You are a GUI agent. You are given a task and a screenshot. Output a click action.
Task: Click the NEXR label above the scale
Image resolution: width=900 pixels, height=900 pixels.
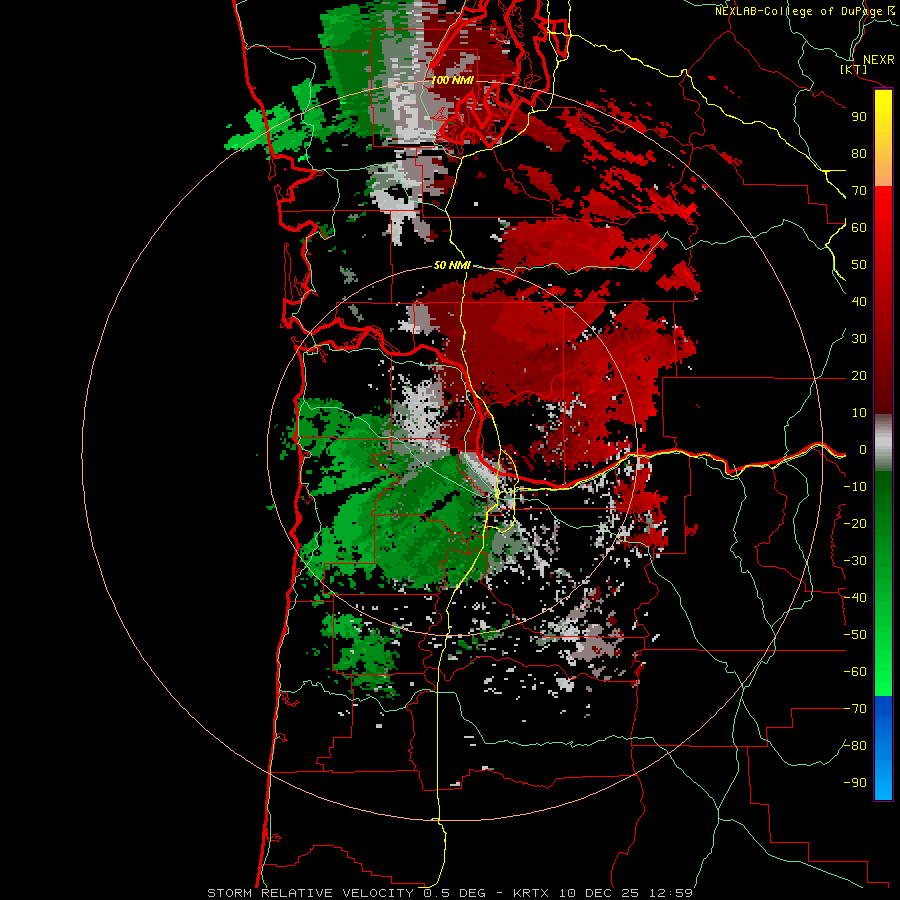point(879,60)
